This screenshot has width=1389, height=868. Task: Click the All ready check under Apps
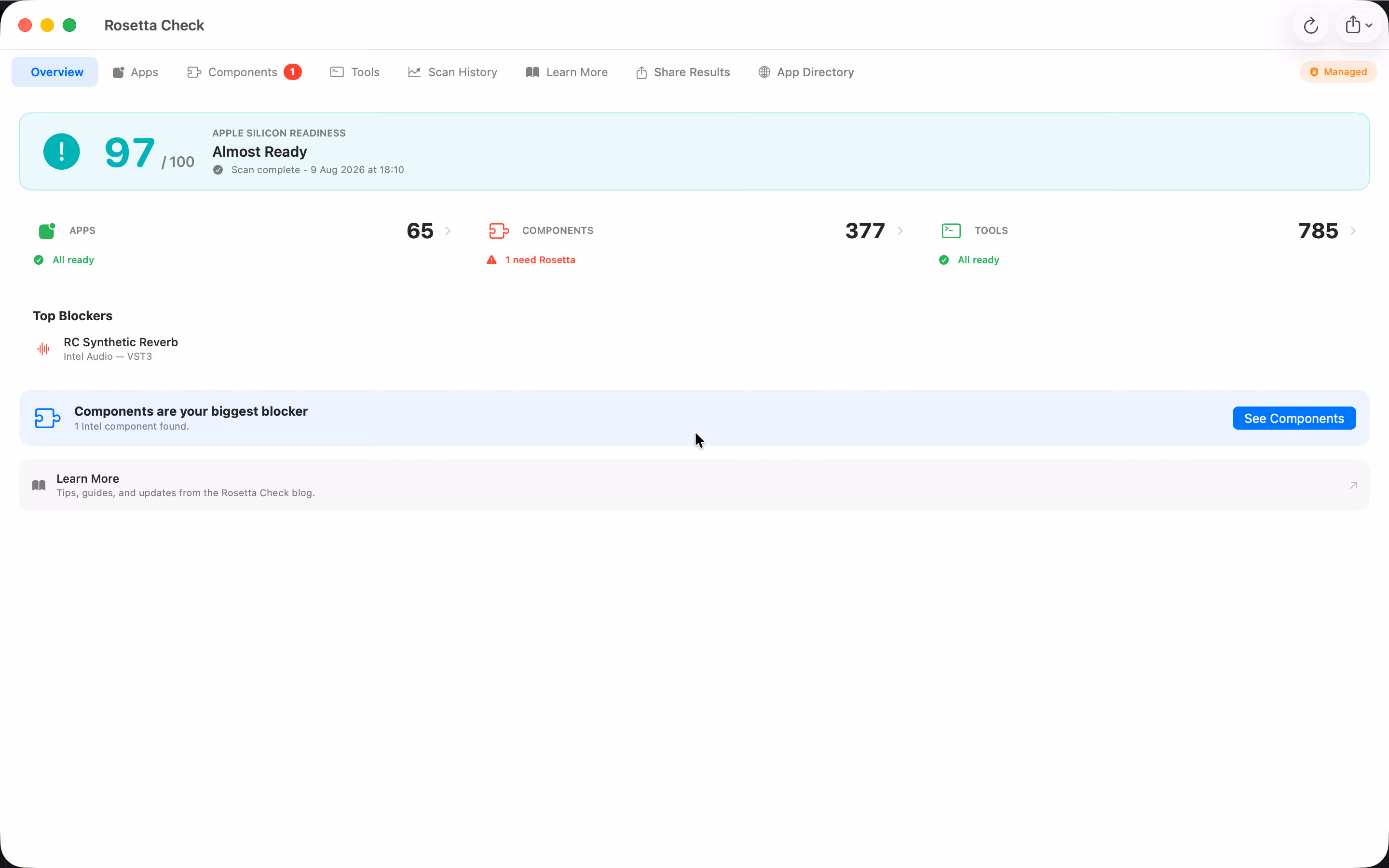[x=39, y=260]
